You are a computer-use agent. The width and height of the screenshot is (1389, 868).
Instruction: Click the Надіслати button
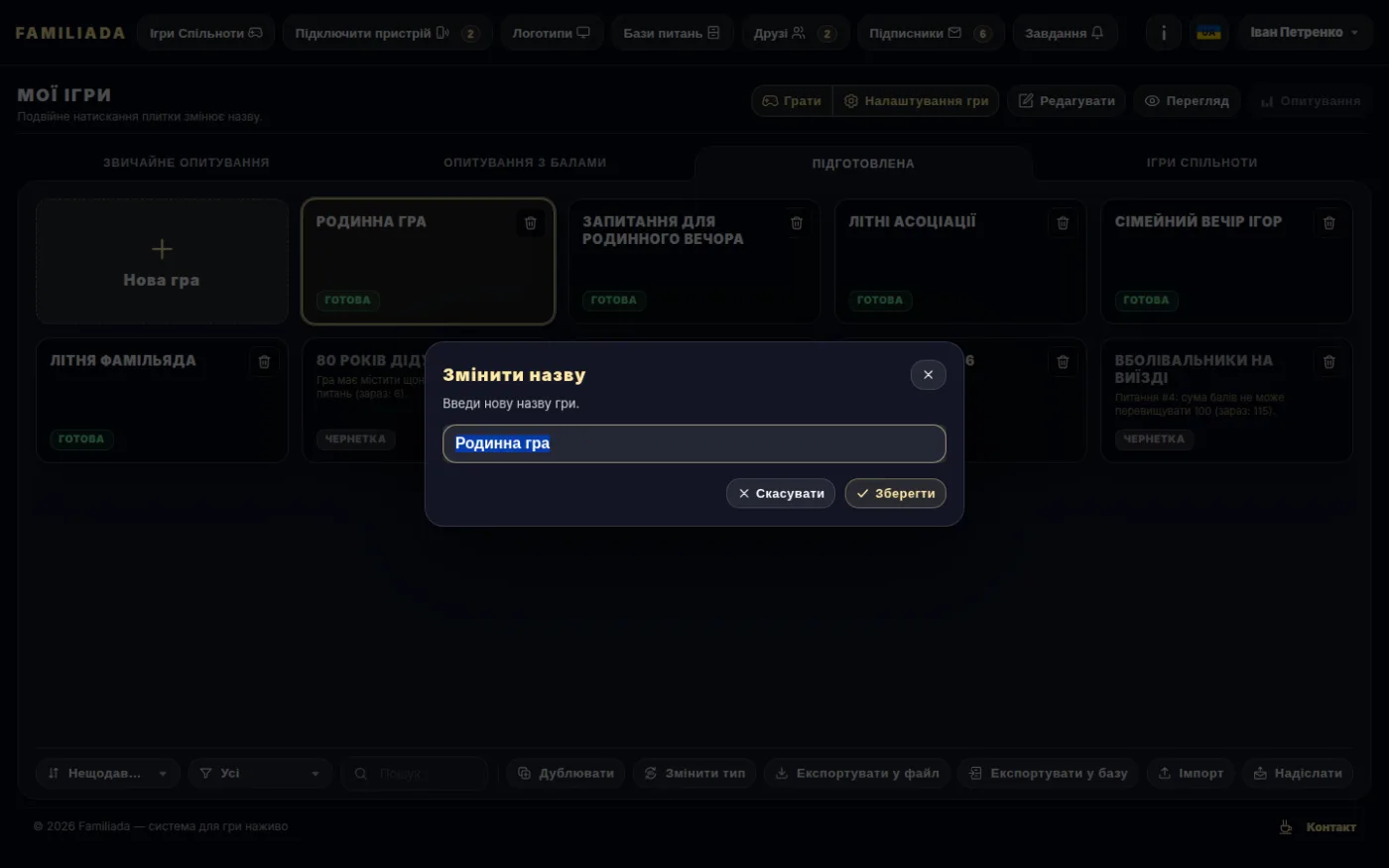tap(1298, 774)
